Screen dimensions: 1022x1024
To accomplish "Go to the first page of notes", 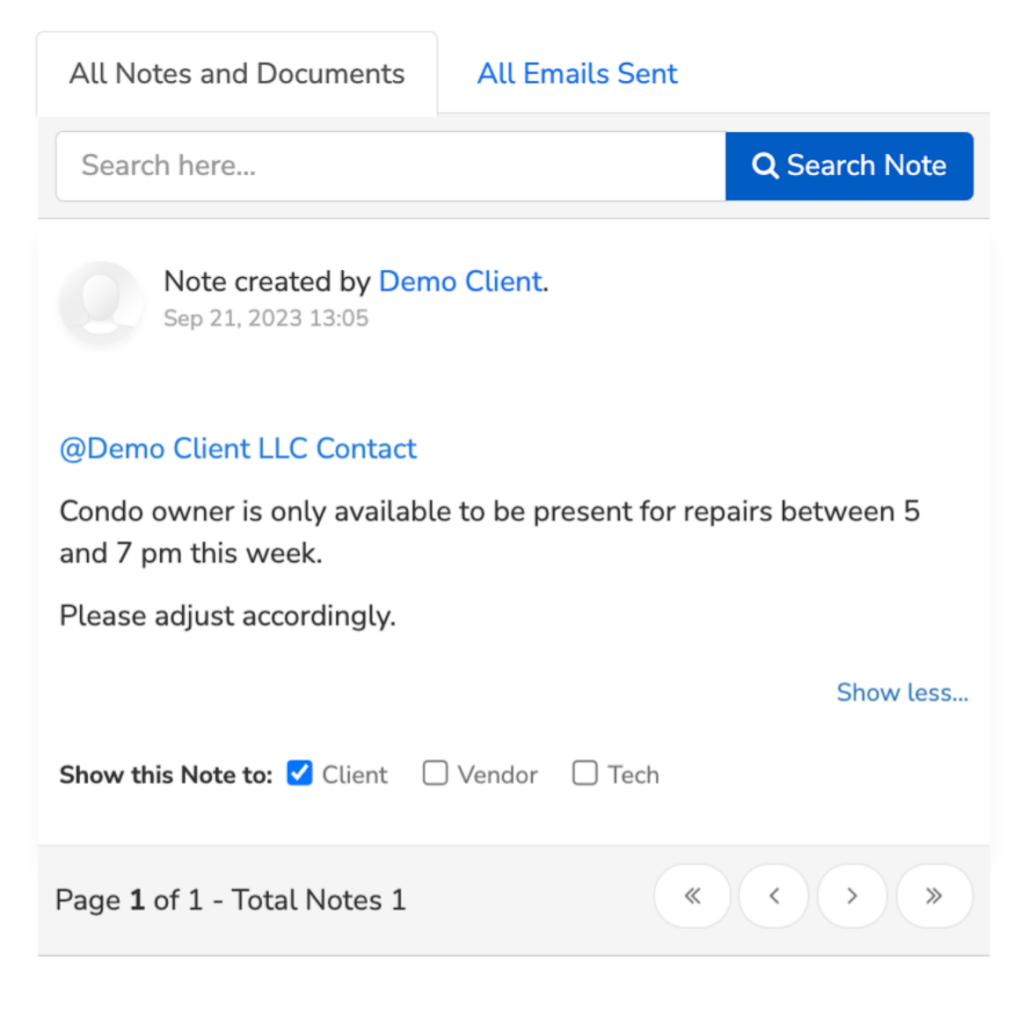I will (692, 896).
